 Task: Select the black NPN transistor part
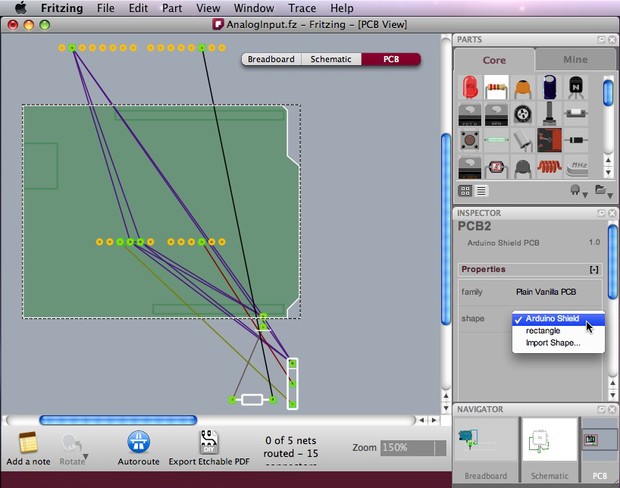pos(576,88)
